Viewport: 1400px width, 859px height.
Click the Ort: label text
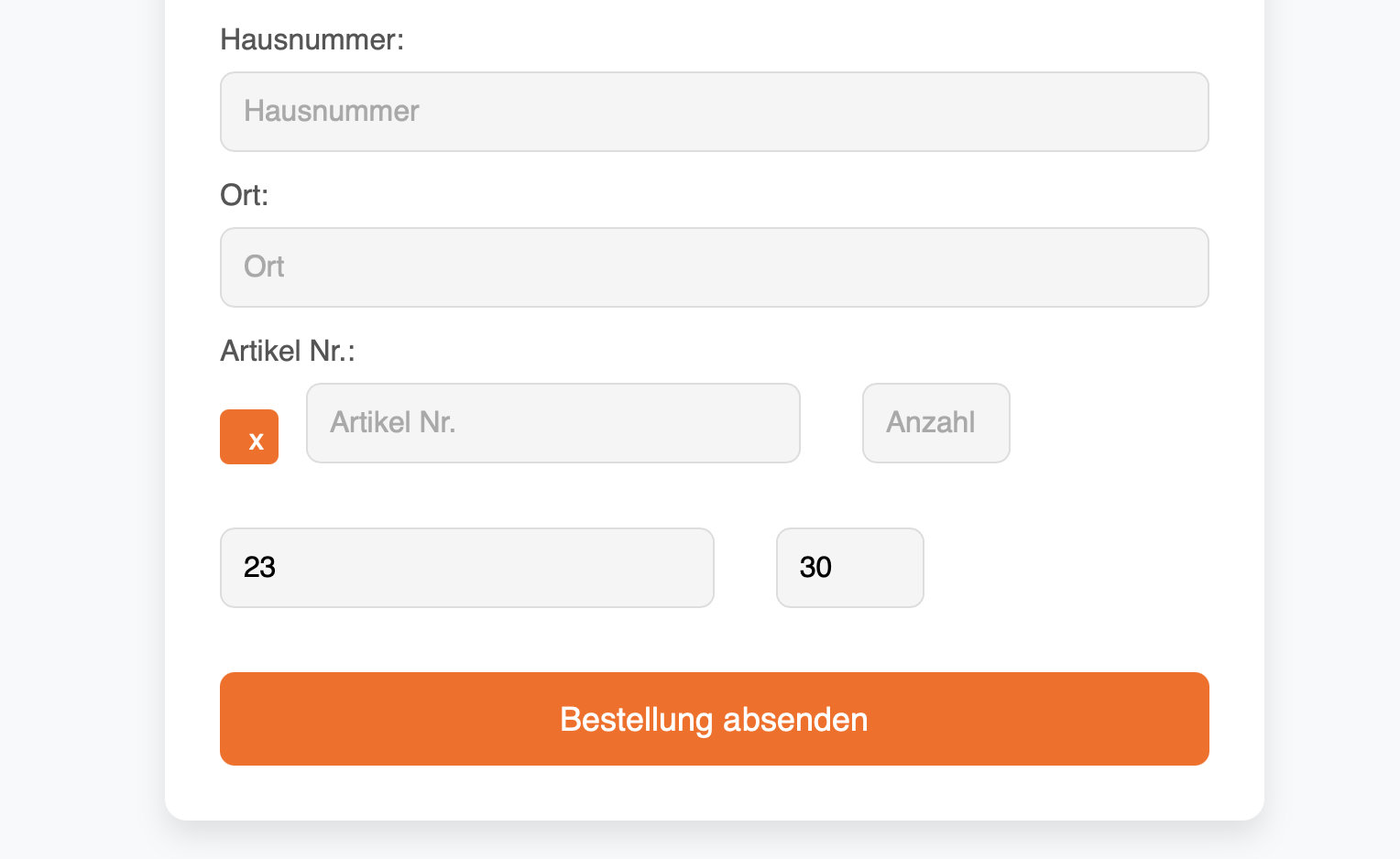[x=244, y=196]
